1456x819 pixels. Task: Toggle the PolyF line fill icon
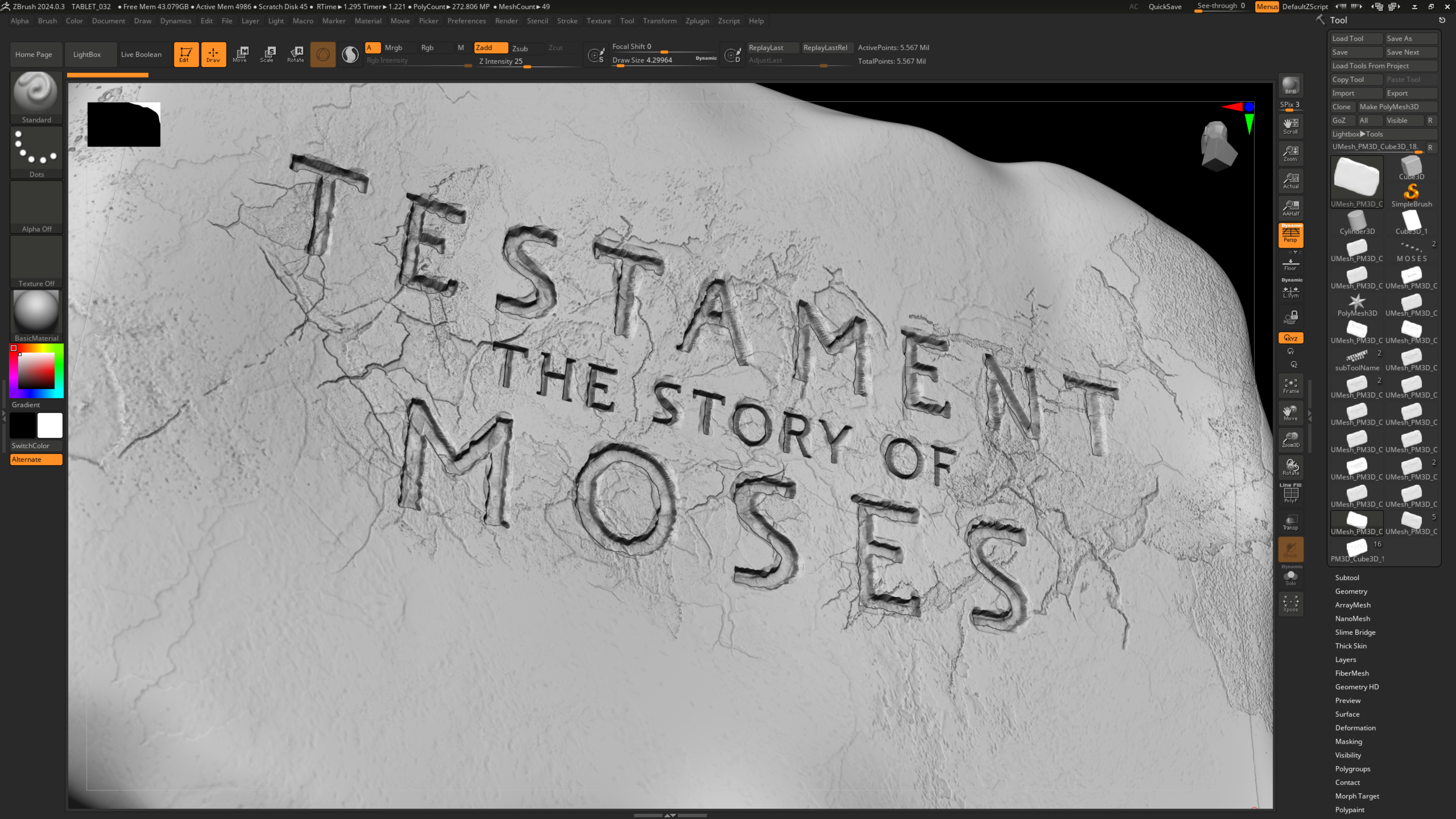click(1290, 494)
